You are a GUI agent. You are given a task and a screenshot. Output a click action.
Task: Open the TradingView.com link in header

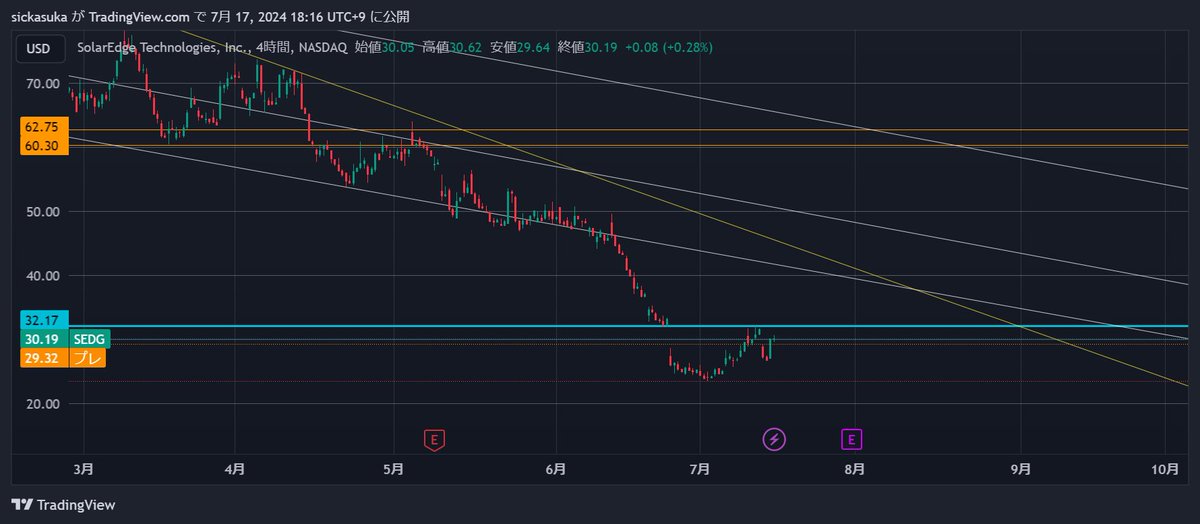[139, 17]
